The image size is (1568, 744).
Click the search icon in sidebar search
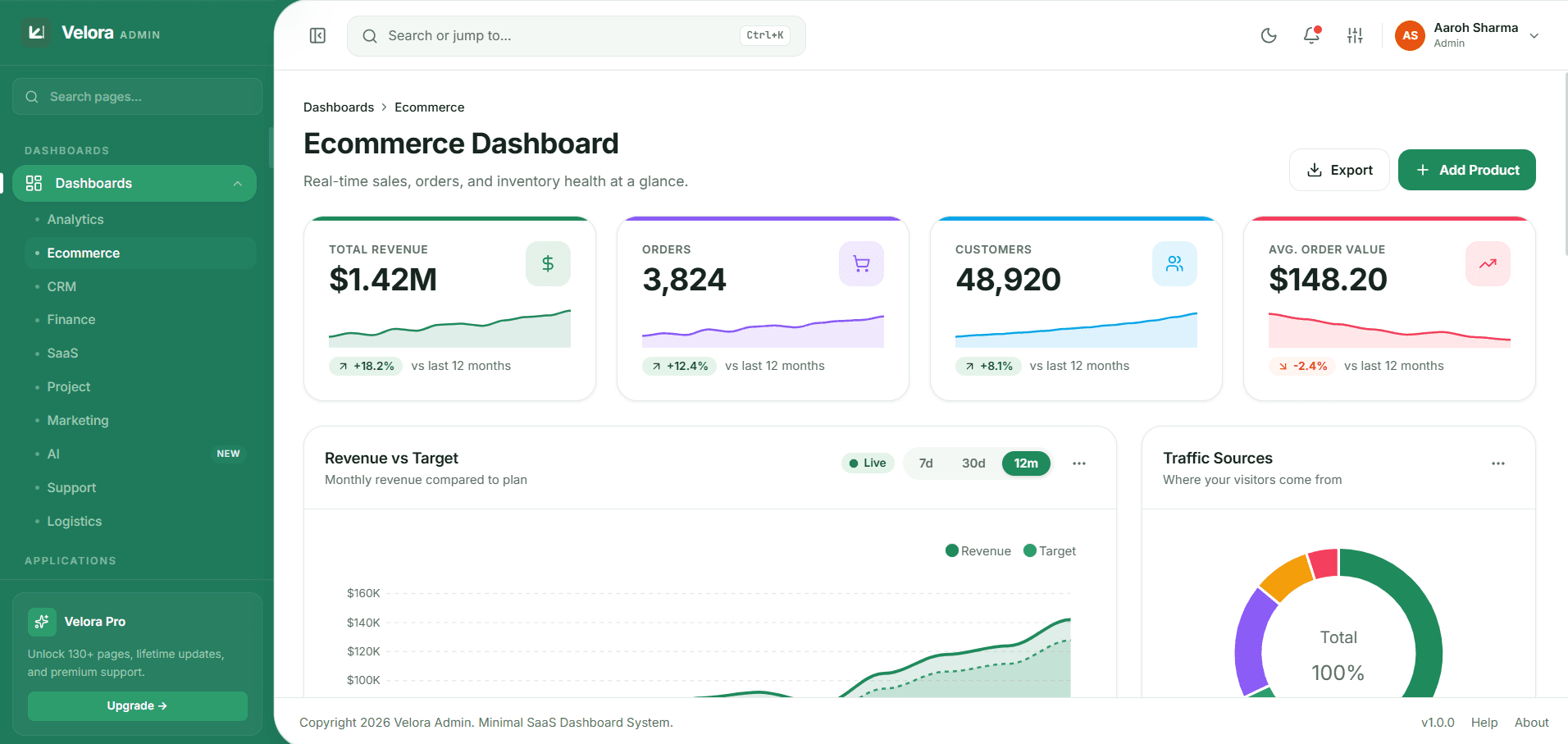coord(32,97)
